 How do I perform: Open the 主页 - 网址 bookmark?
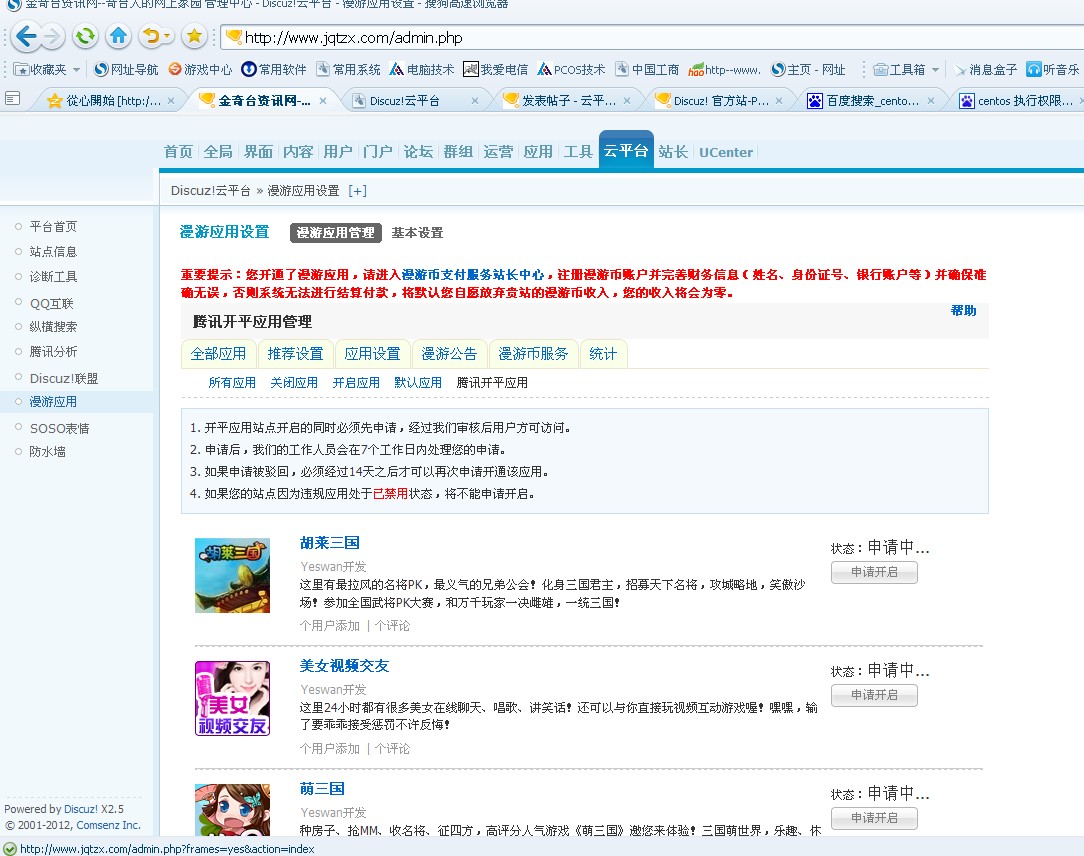point(808,70)
